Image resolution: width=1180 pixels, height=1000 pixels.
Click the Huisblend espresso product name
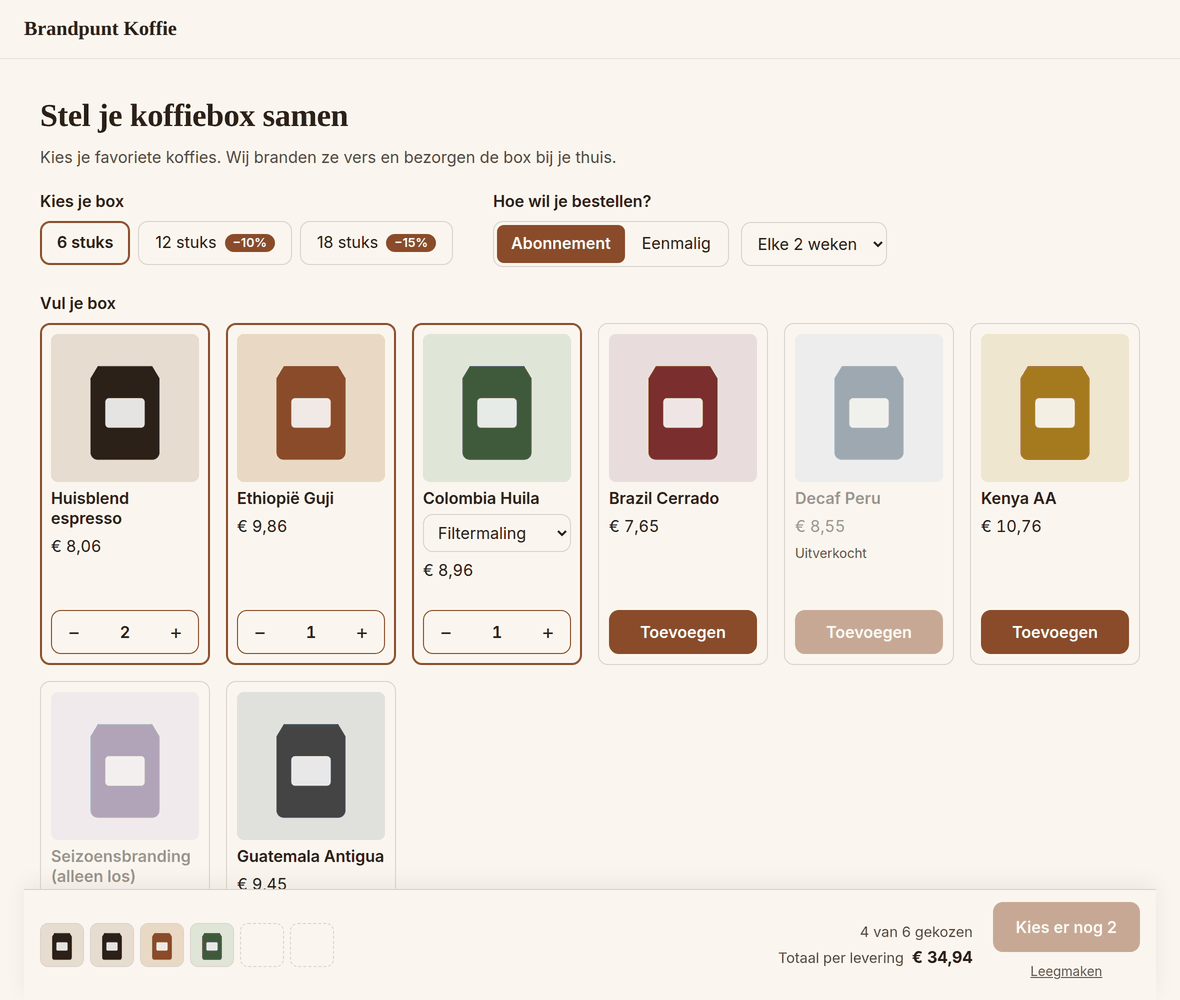tap(90, 508)
